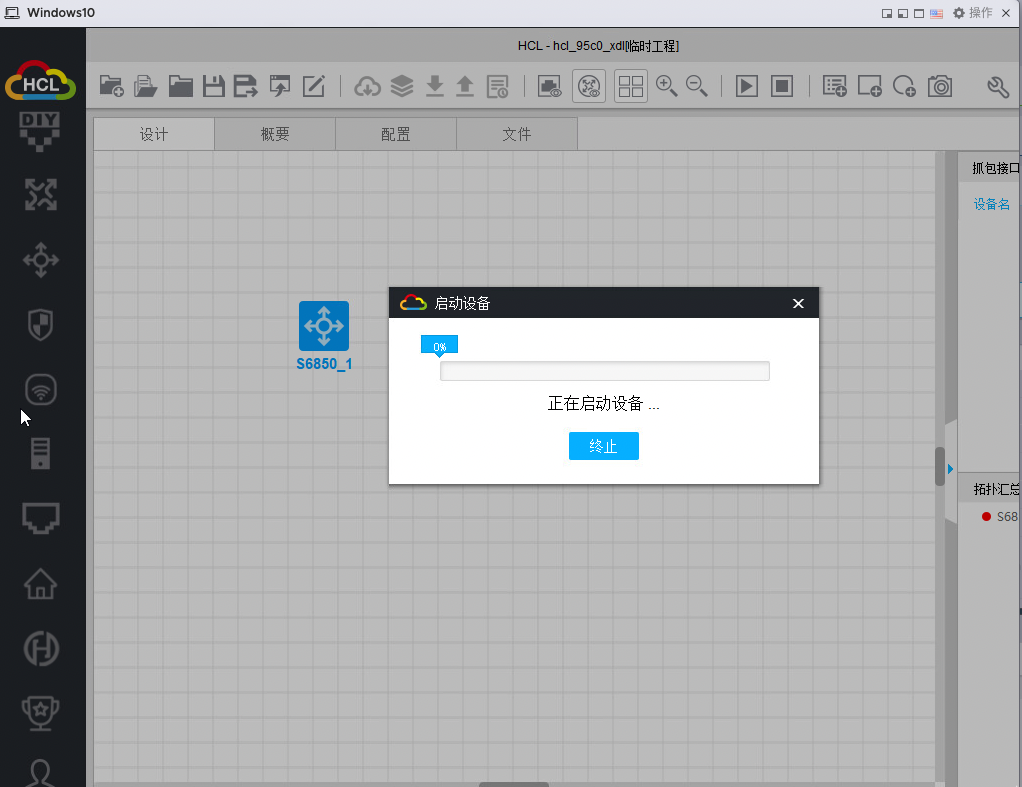Viewport: 1022px width, 787px height.
Task: Open the H3C circle sidebar icon
Action: (40, 649)
